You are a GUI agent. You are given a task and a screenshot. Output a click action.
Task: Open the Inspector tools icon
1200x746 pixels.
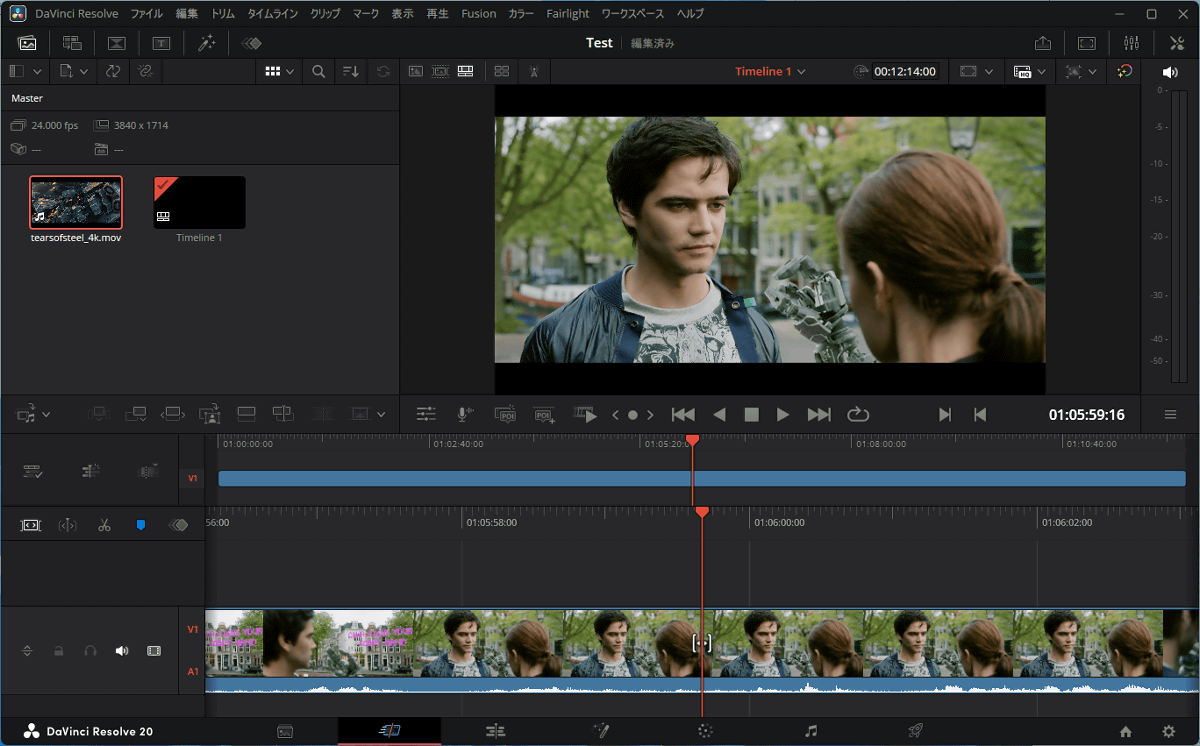pos(1176,43)
